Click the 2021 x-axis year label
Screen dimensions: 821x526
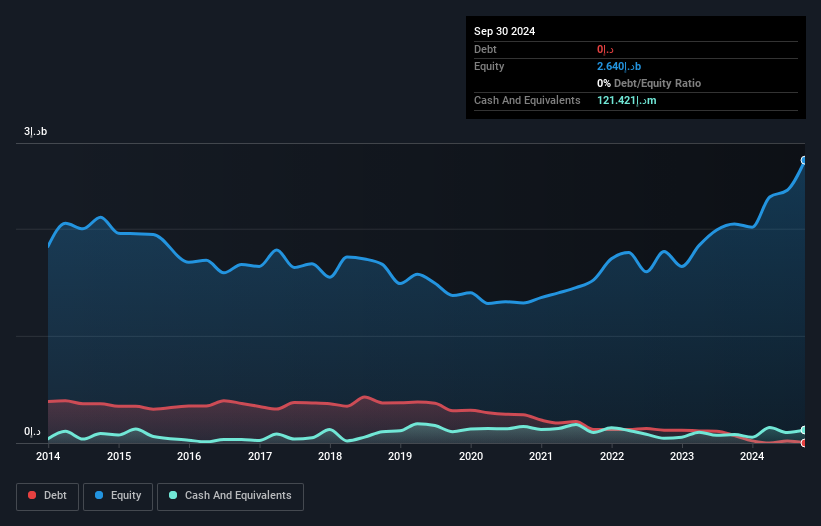click(541, 457)
